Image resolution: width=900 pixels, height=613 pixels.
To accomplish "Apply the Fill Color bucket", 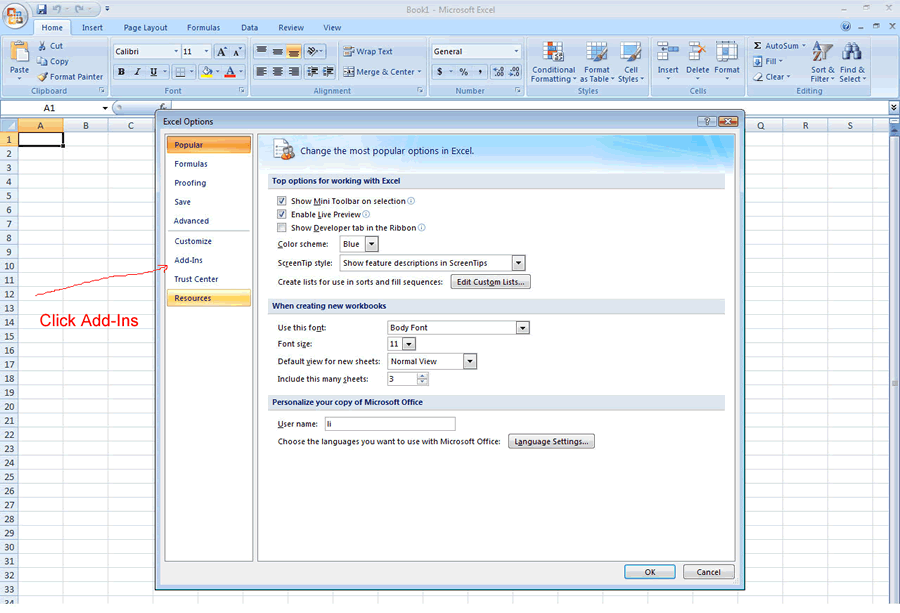I will 207,72.
